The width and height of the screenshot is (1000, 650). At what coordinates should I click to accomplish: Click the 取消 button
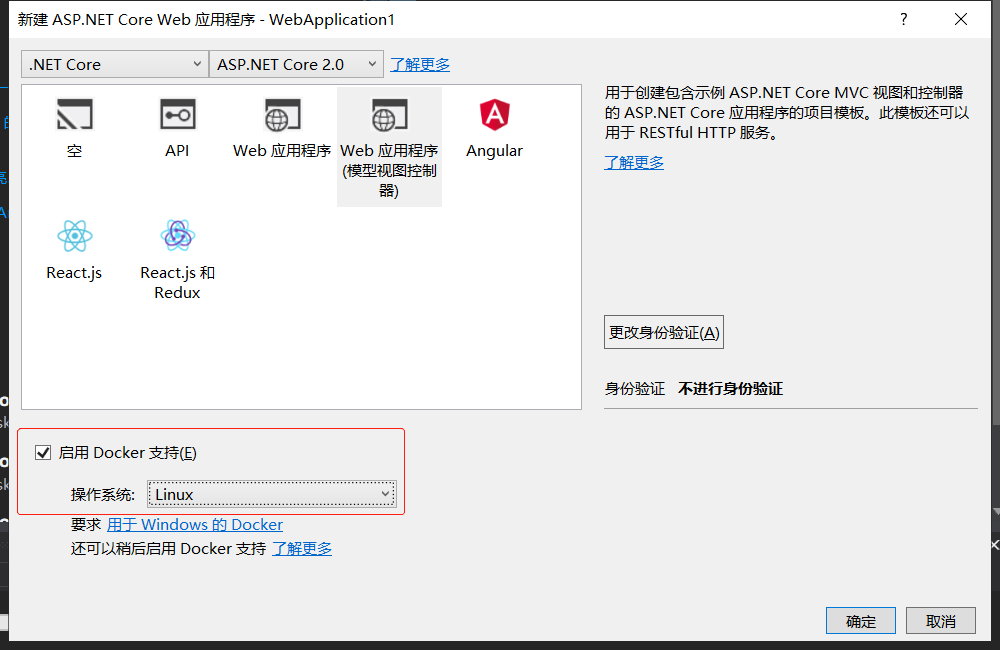(941, 621)
